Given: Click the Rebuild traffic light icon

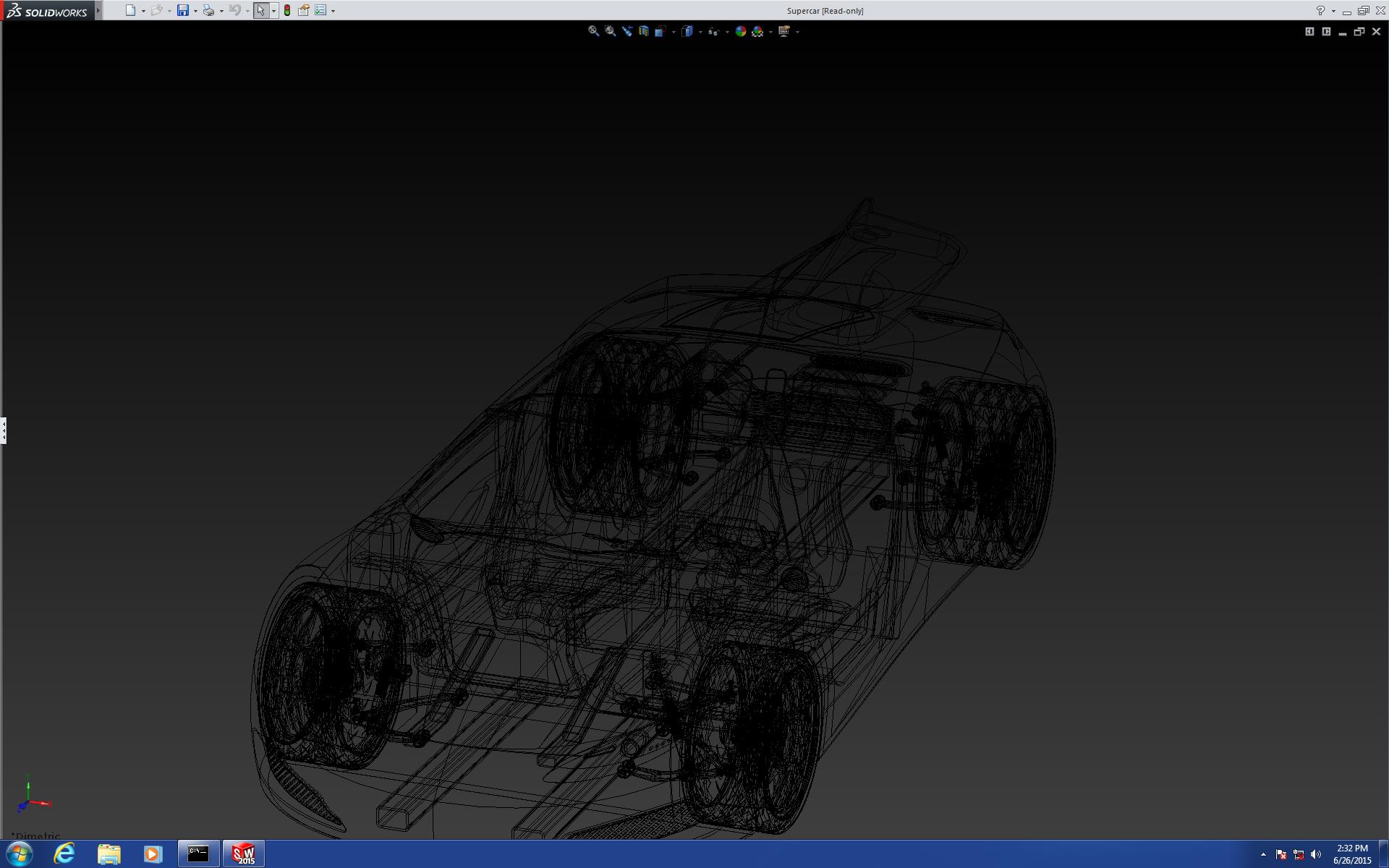Looking at the screenshot, I should coord(287,10).
